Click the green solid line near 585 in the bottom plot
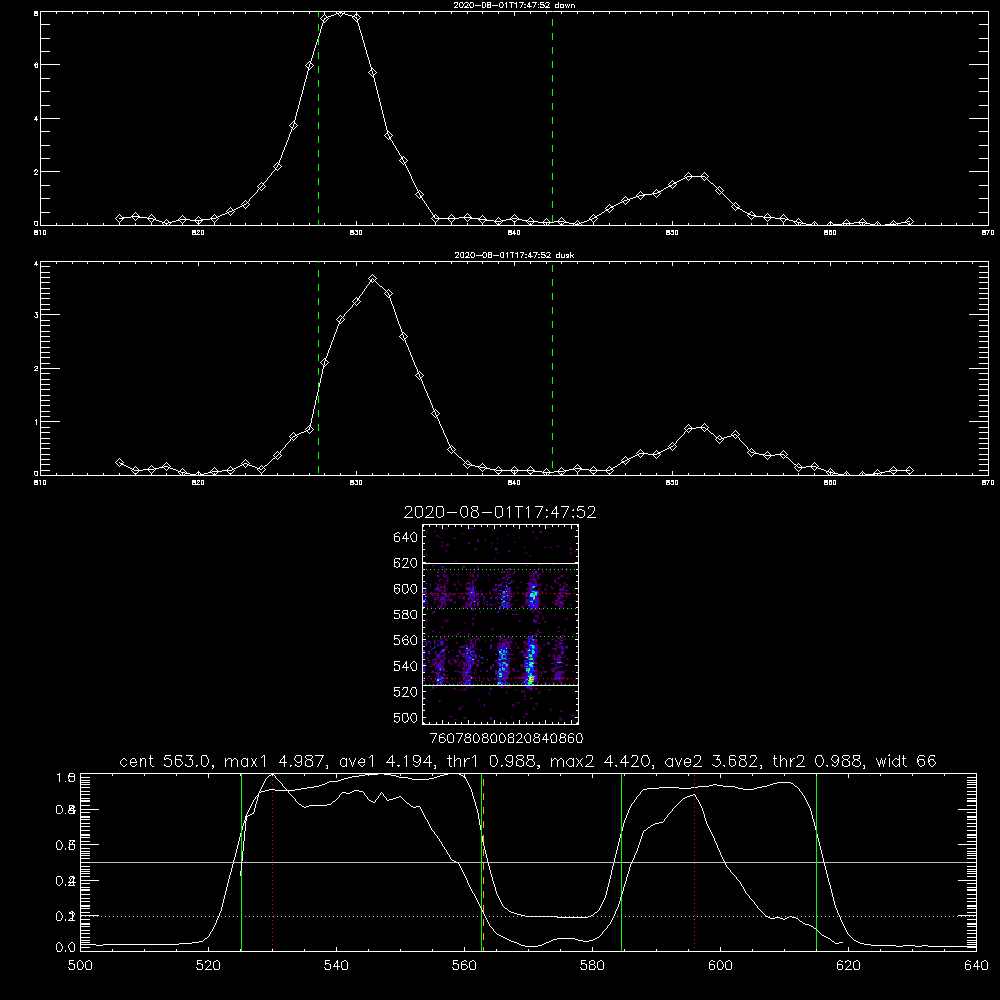Image resolution: width=1000 pixels, height=1000 pixels. 621,861
